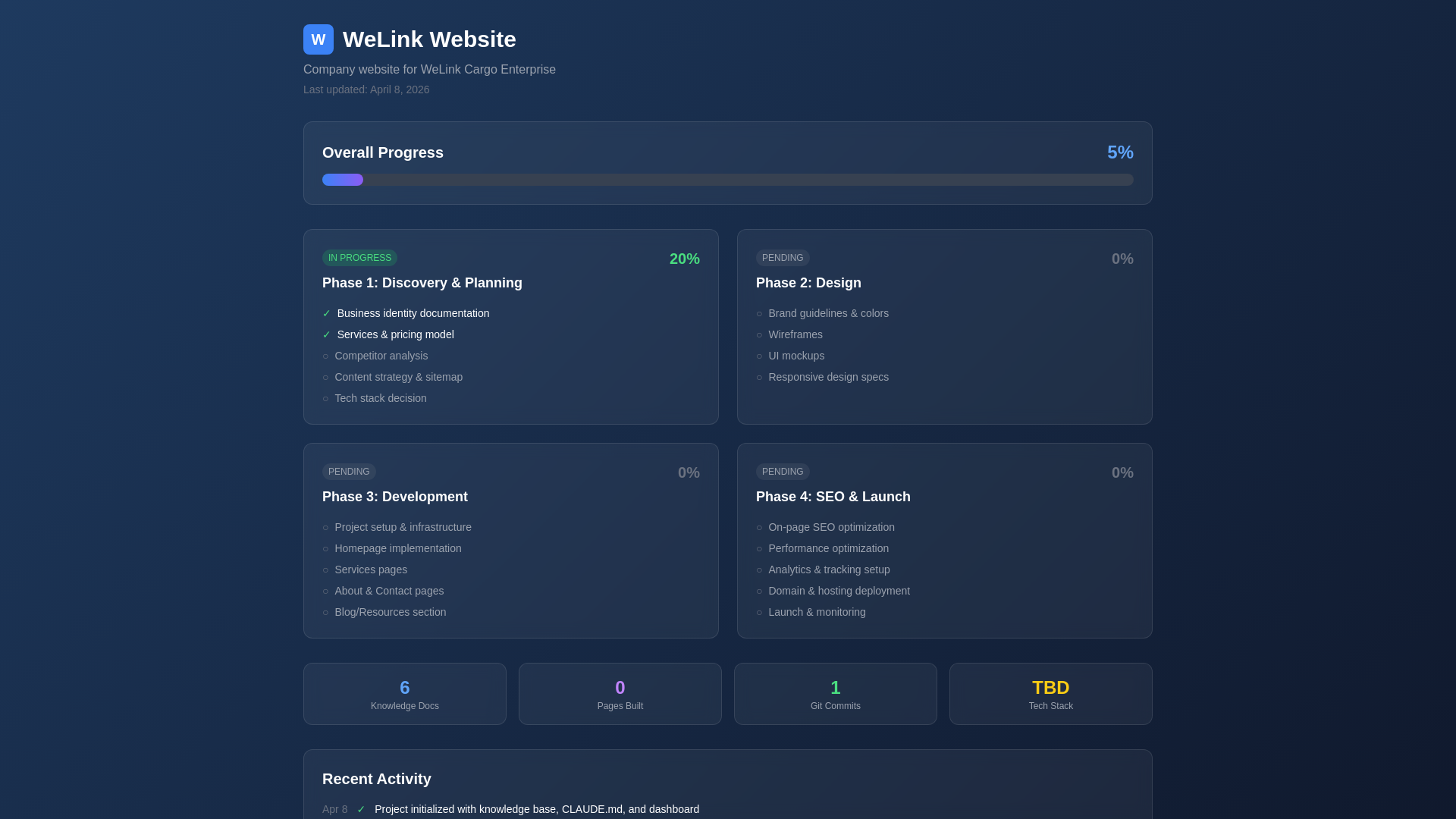
Task: Click the 20% value on Phase 1
Action: 684,259
